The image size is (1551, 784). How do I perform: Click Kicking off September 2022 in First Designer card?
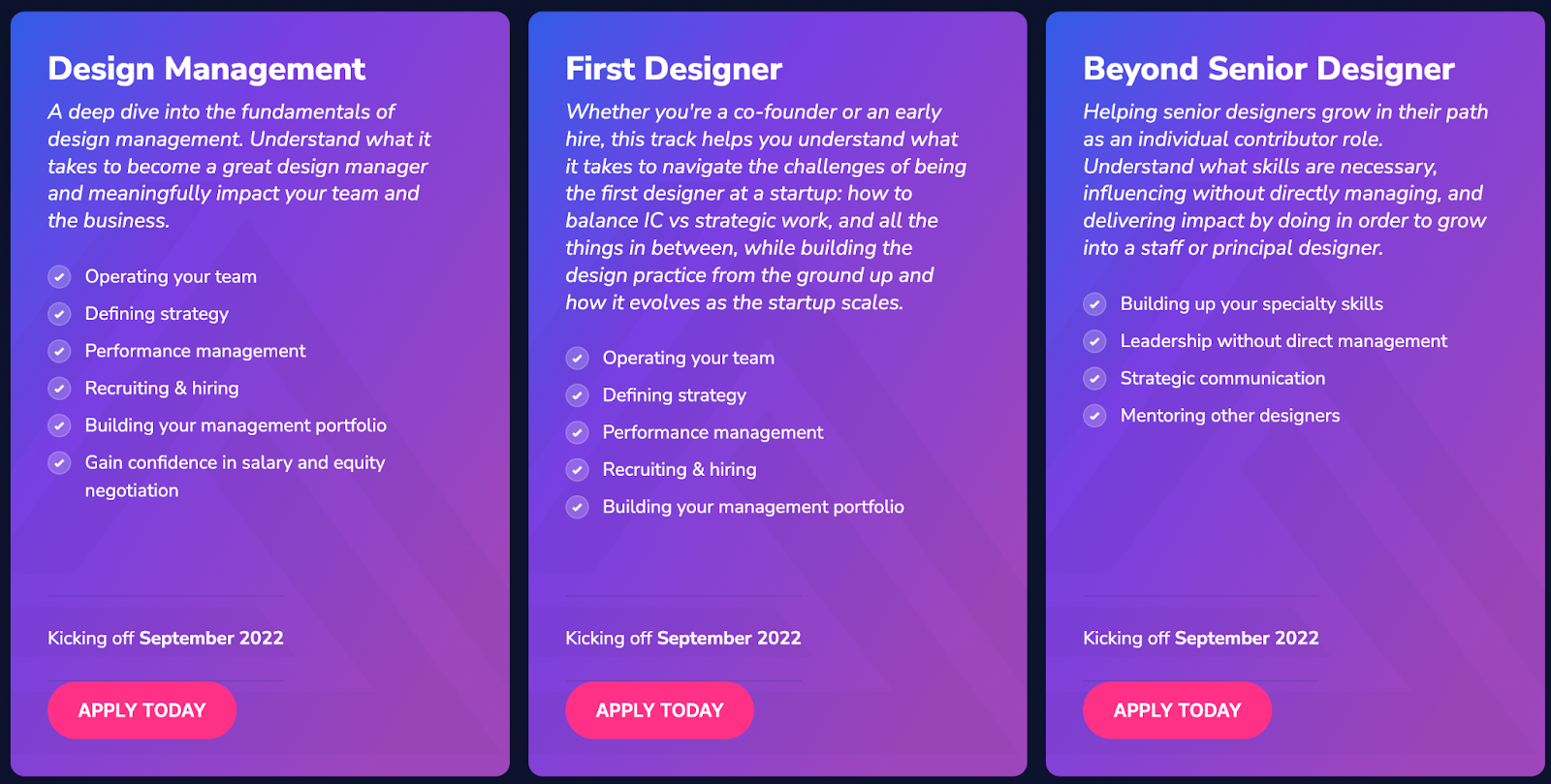tap(683, 638)
